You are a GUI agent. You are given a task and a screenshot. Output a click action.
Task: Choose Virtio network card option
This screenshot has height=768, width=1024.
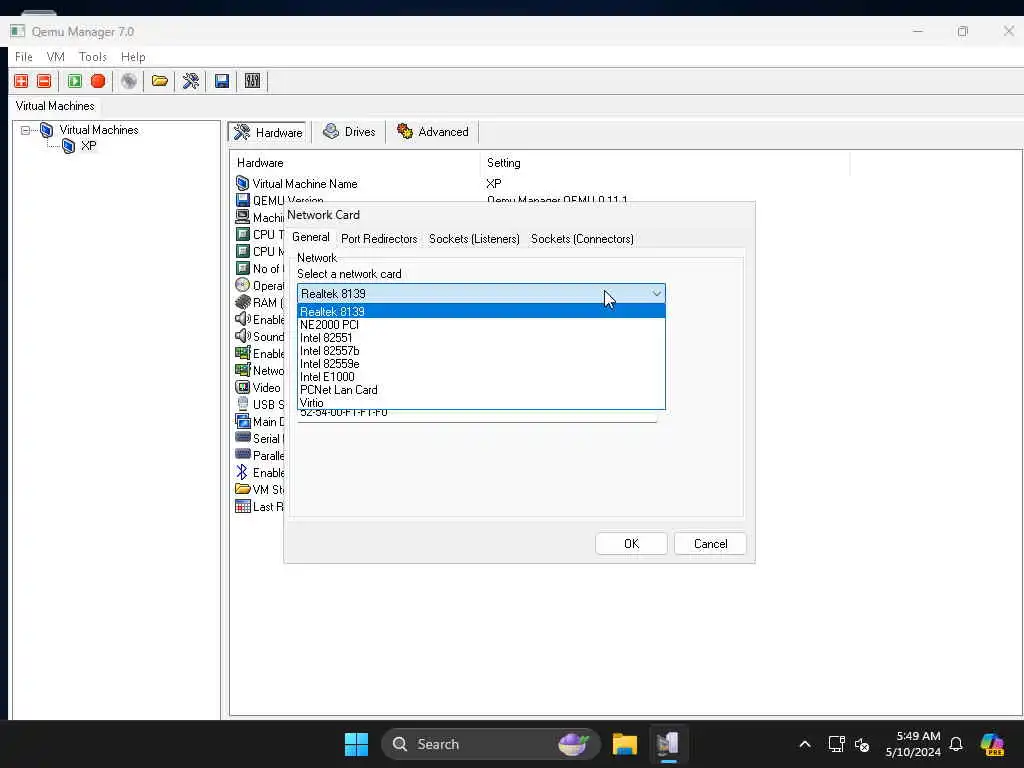click(x=481, y=403)
